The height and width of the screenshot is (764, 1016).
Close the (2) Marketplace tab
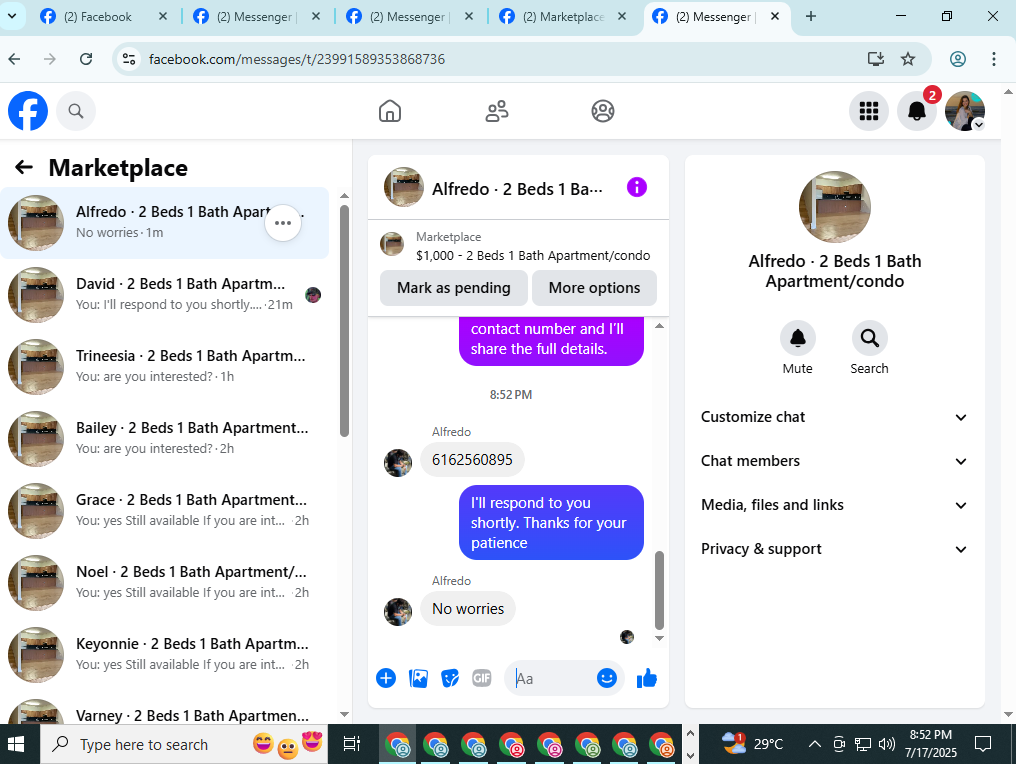point(621,16)
